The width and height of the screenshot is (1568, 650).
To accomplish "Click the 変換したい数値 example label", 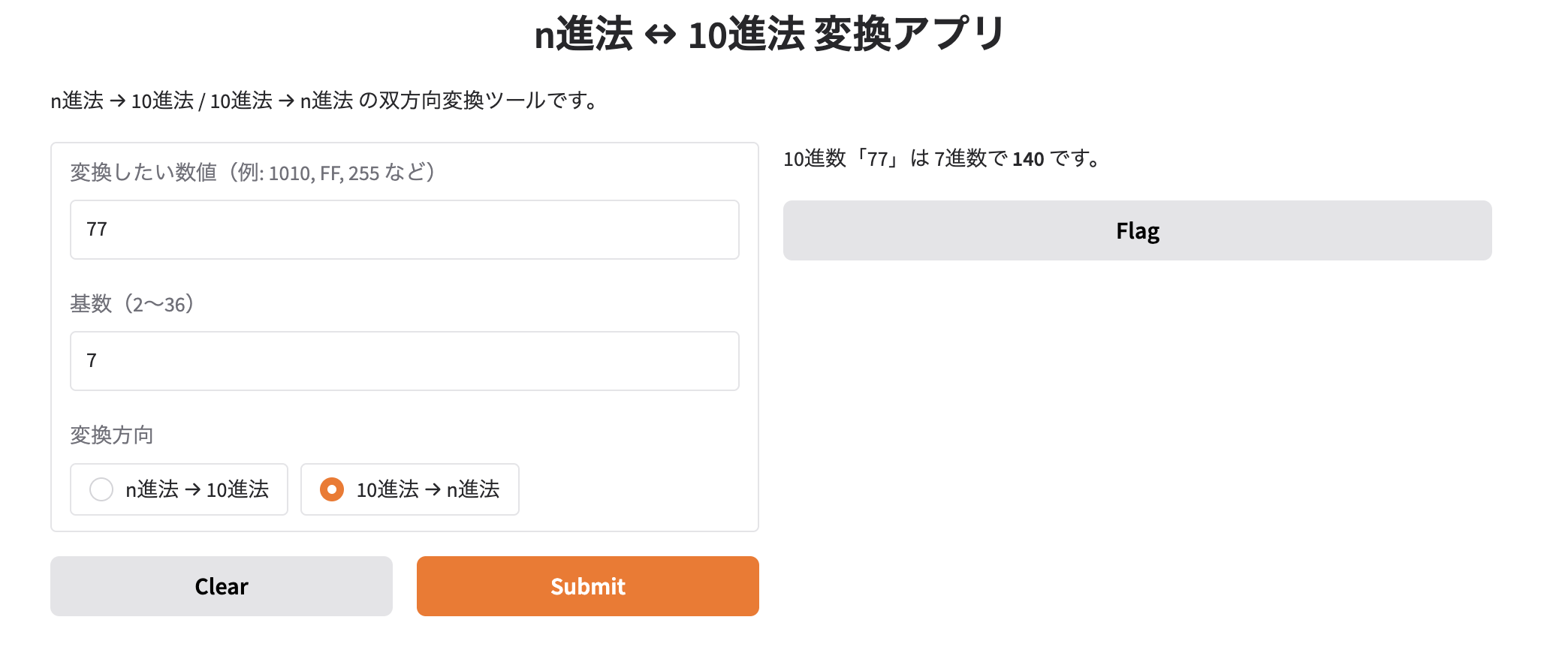I will coord(252,173).
